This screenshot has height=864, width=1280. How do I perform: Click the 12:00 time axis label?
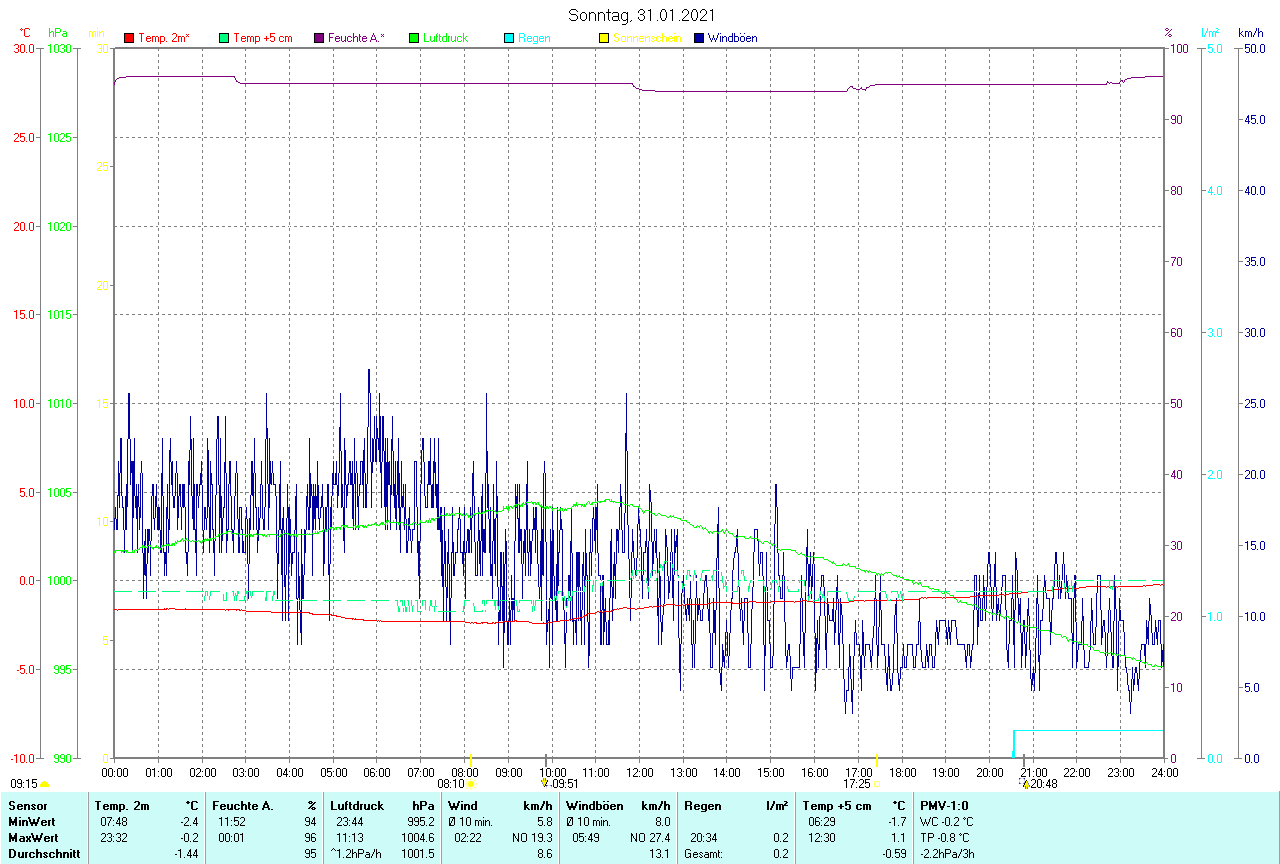tap(640, 772)
